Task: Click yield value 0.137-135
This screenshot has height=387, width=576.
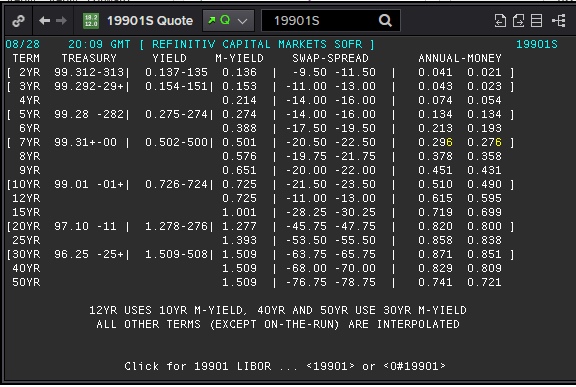Action: click(x=176, y=72)
